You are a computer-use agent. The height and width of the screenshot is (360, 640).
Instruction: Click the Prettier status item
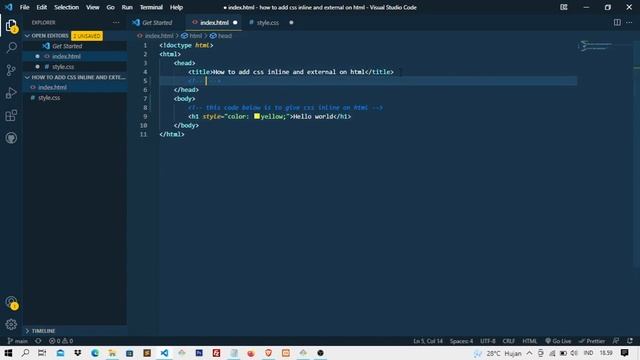[591, 341]
